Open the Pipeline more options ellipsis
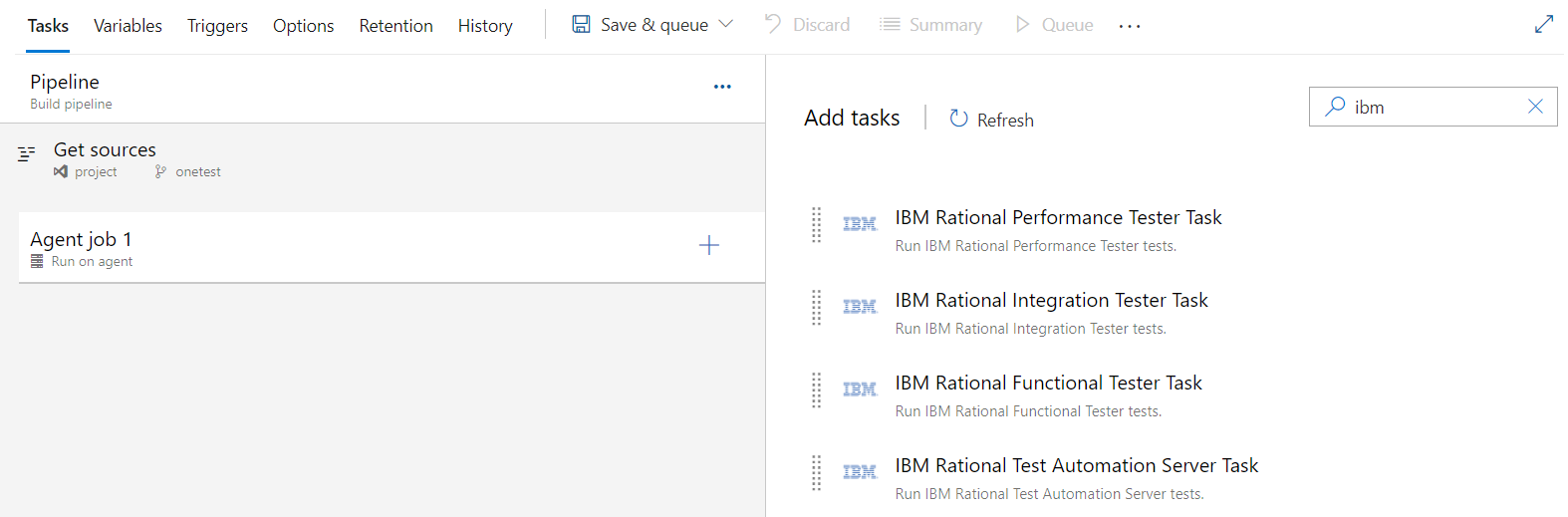1568x517 pixels. [x=722, y=87]
